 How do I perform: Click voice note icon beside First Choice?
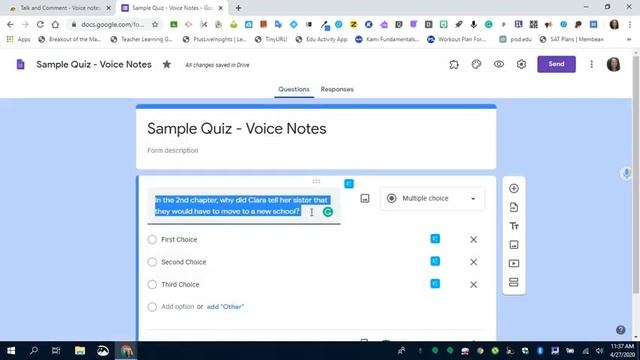click(x=435, y=239)
